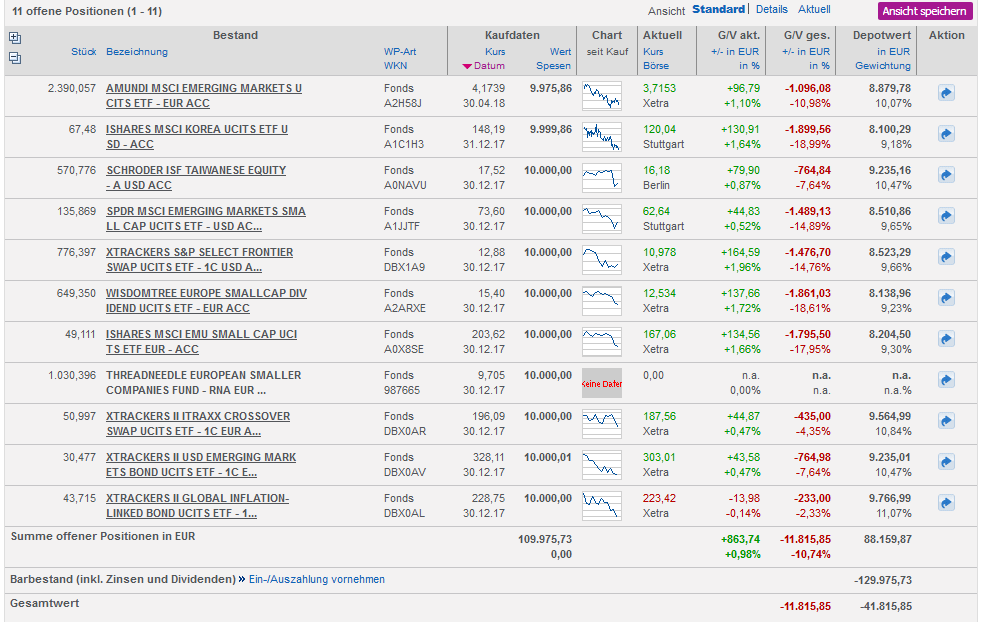Expand all positions with plus icon
This screenshot has height=622, width=984.
[15, 38]
